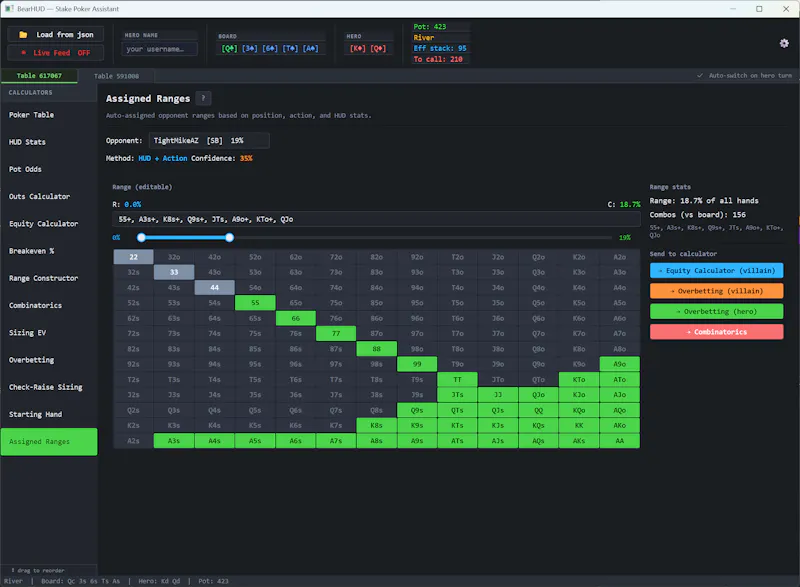Open HUD Stats in sidebar
800x587 pixels.
(x=48, y=142)
